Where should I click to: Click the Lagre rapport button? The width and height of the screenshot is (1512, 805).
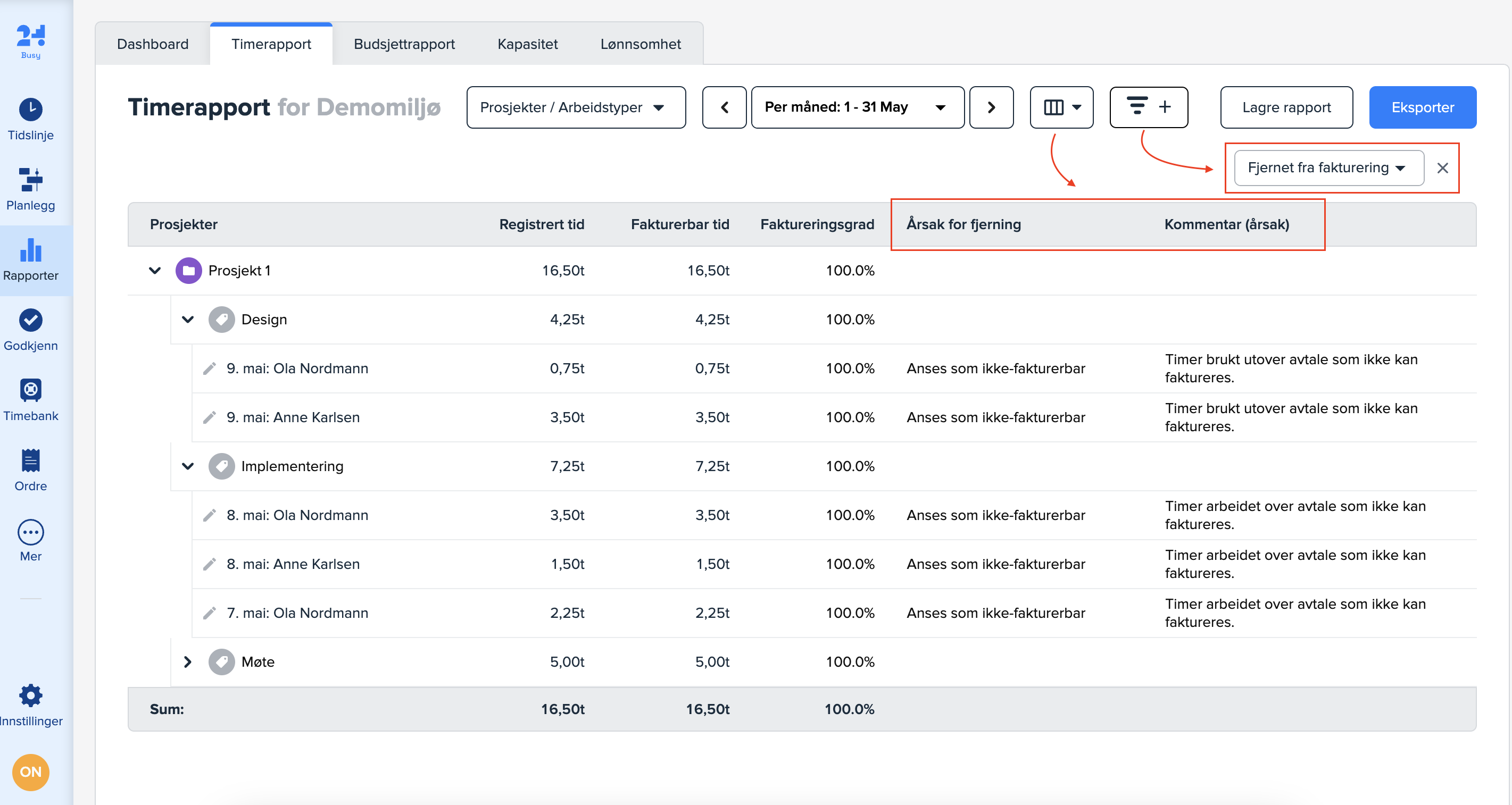[1285, 107]
